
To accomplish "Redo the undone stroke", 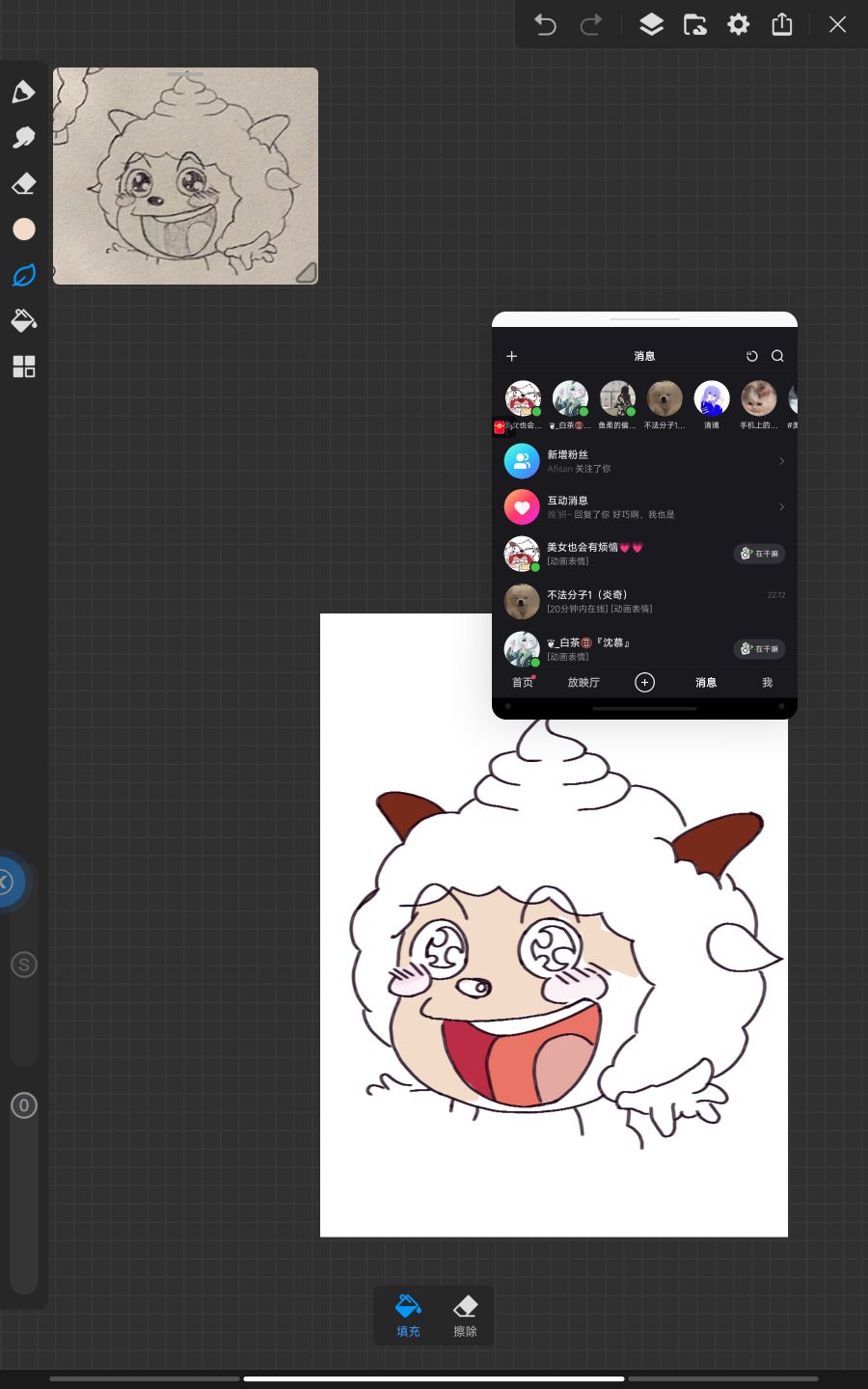I will (591, 24).
